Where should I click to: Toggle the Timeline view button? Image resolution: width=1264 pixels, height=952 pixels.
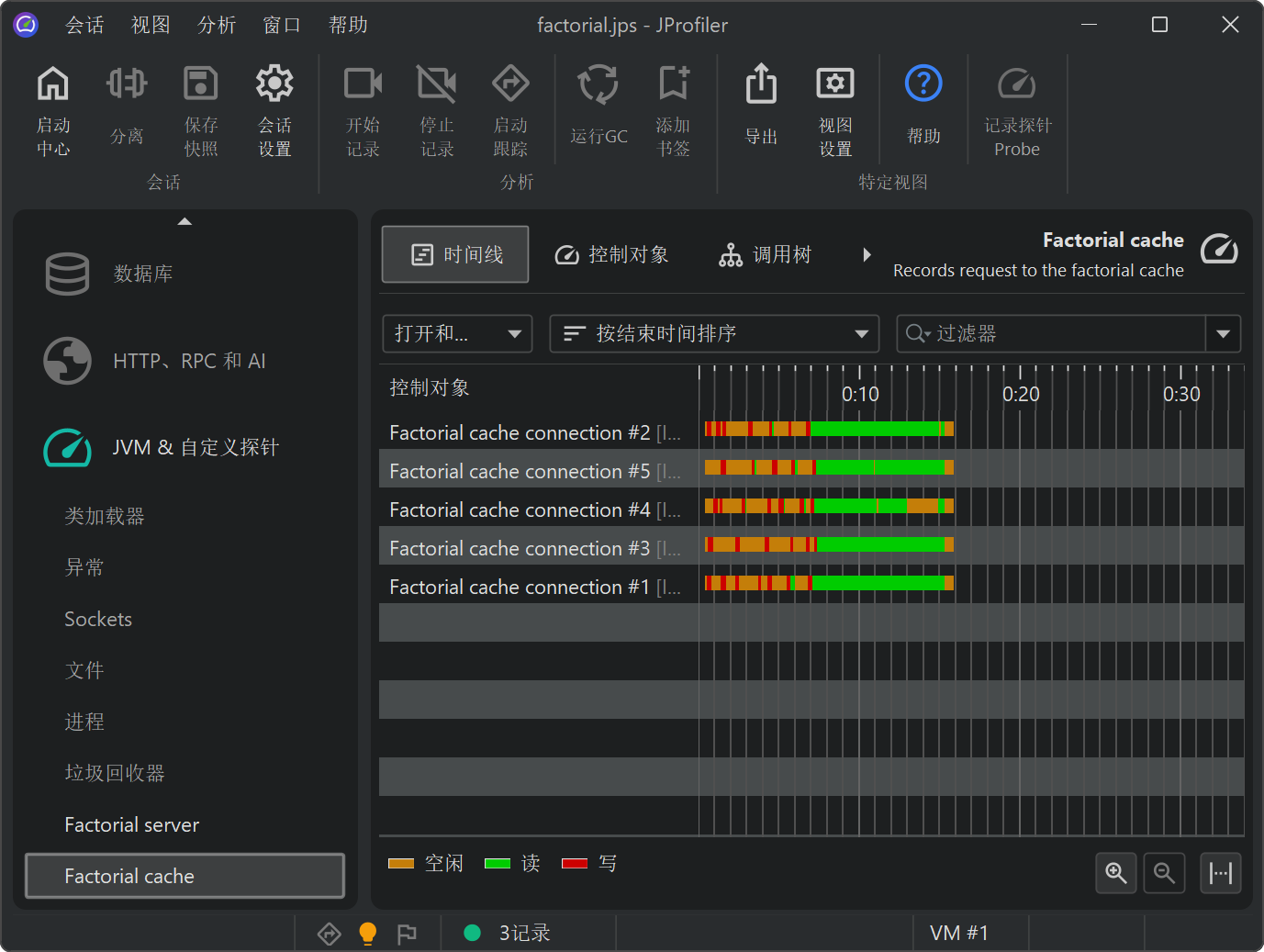click(455, 254)
